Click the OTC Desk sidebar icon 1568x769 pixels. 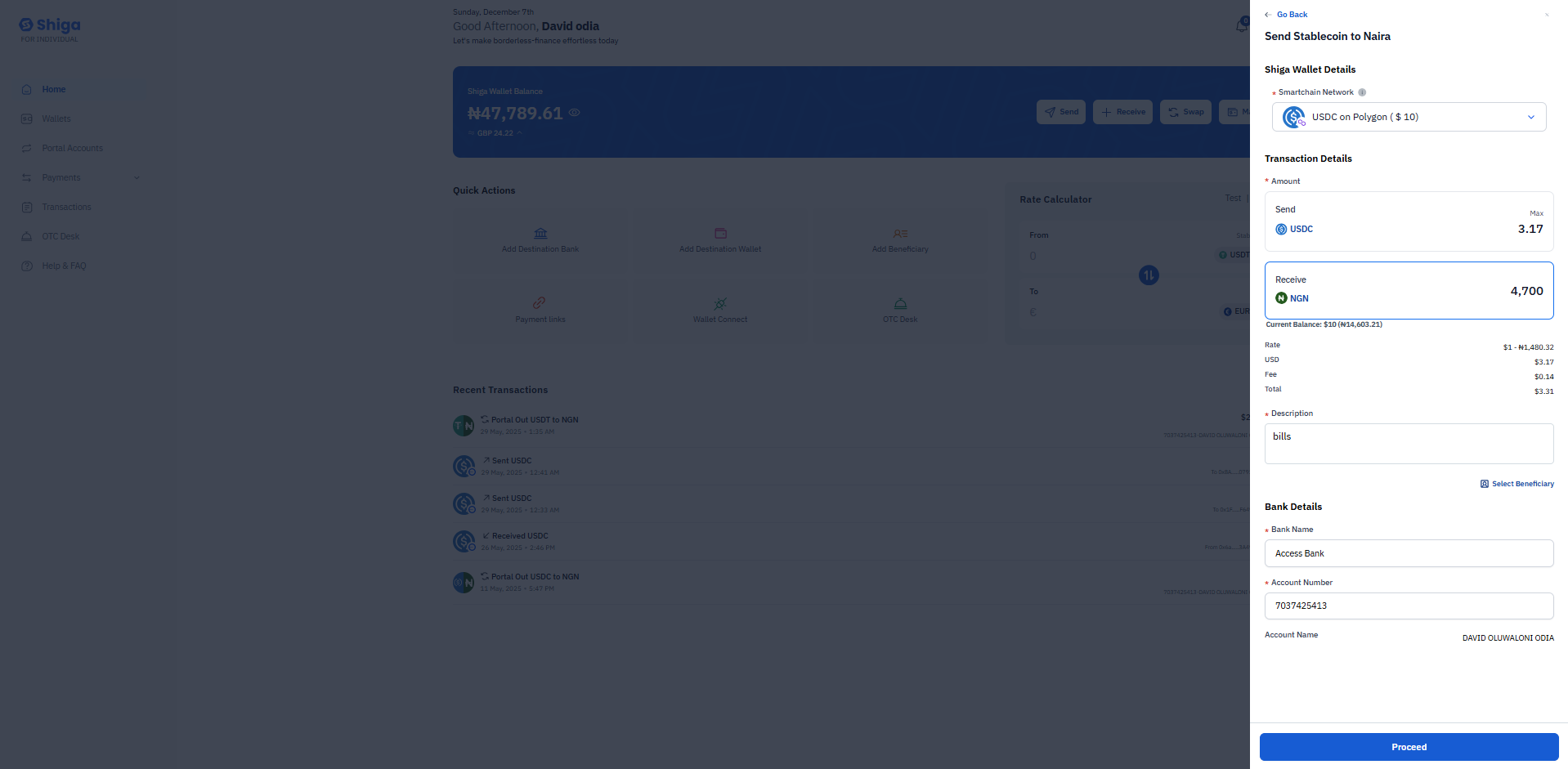coord(27,237)
